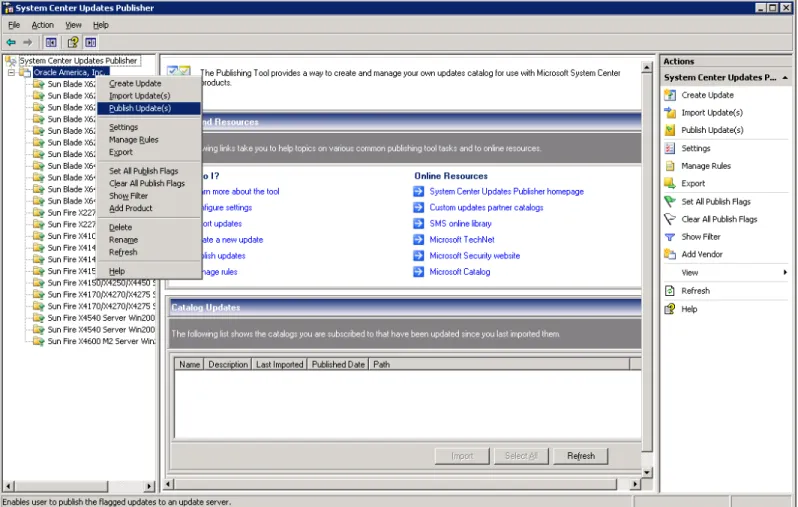Open the File menu

(14, 25)
